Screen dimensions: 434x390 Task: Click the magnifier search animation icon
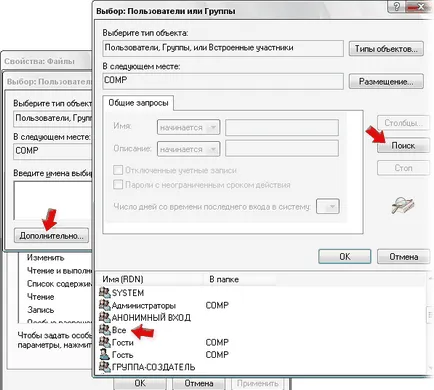(402, 205)
